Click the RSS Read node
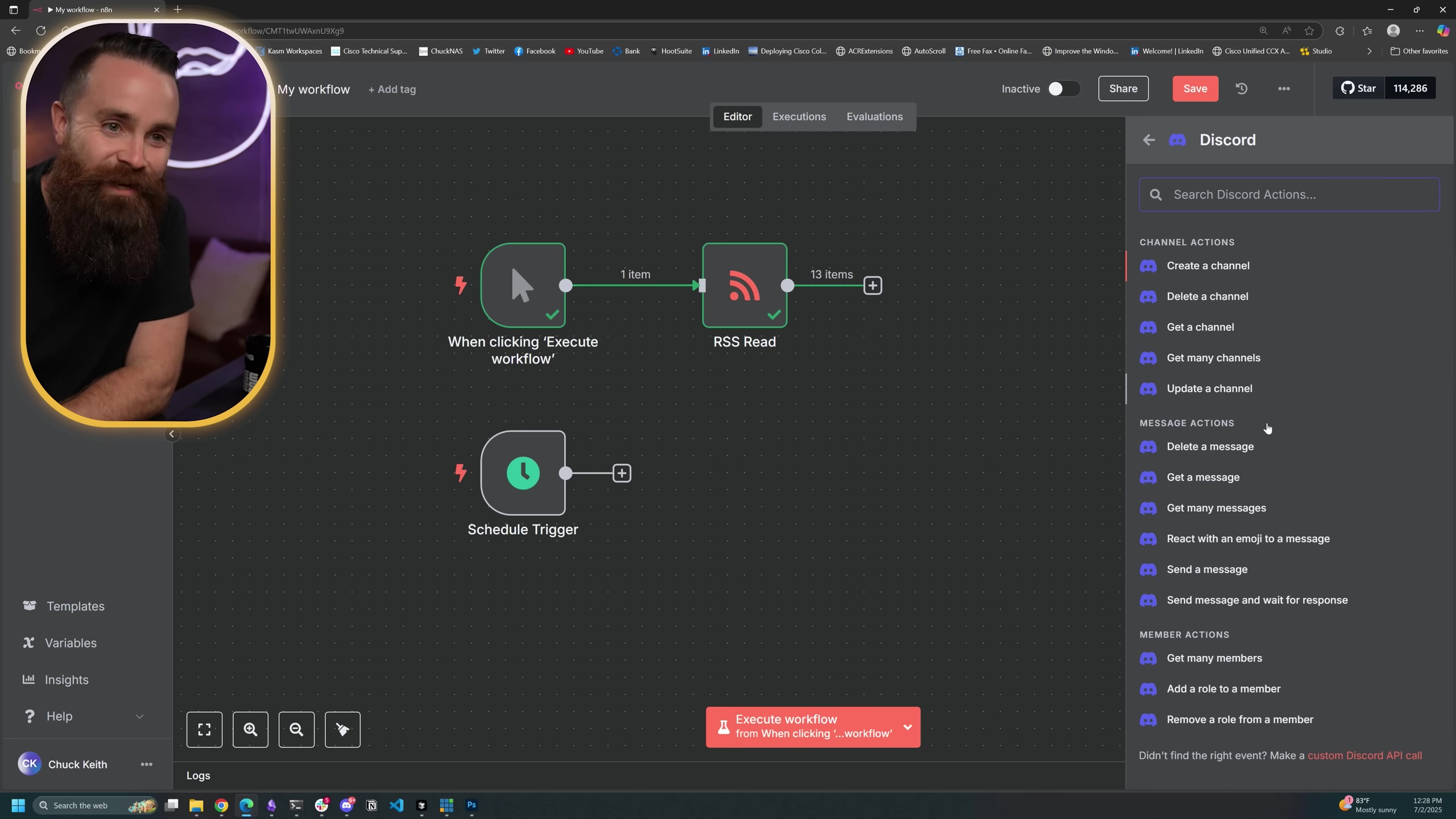 tap(744, 285)
